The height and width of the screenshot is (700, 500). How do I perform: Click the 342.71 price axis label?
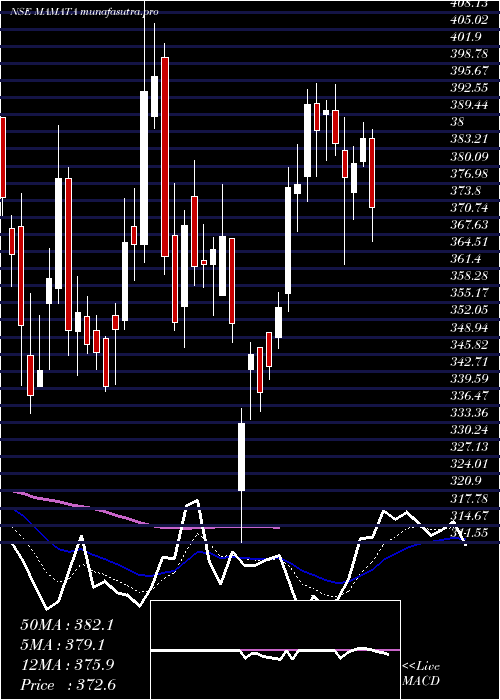(x=469, y=362)
